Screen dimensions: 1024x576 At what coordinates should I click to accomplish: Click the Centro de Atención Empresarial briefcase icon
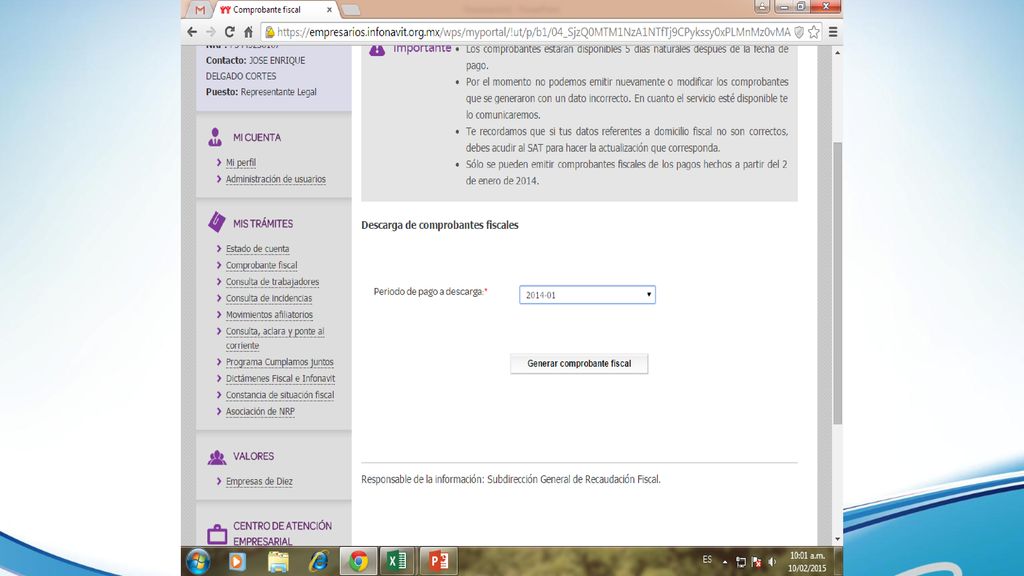tap(217, 534)
